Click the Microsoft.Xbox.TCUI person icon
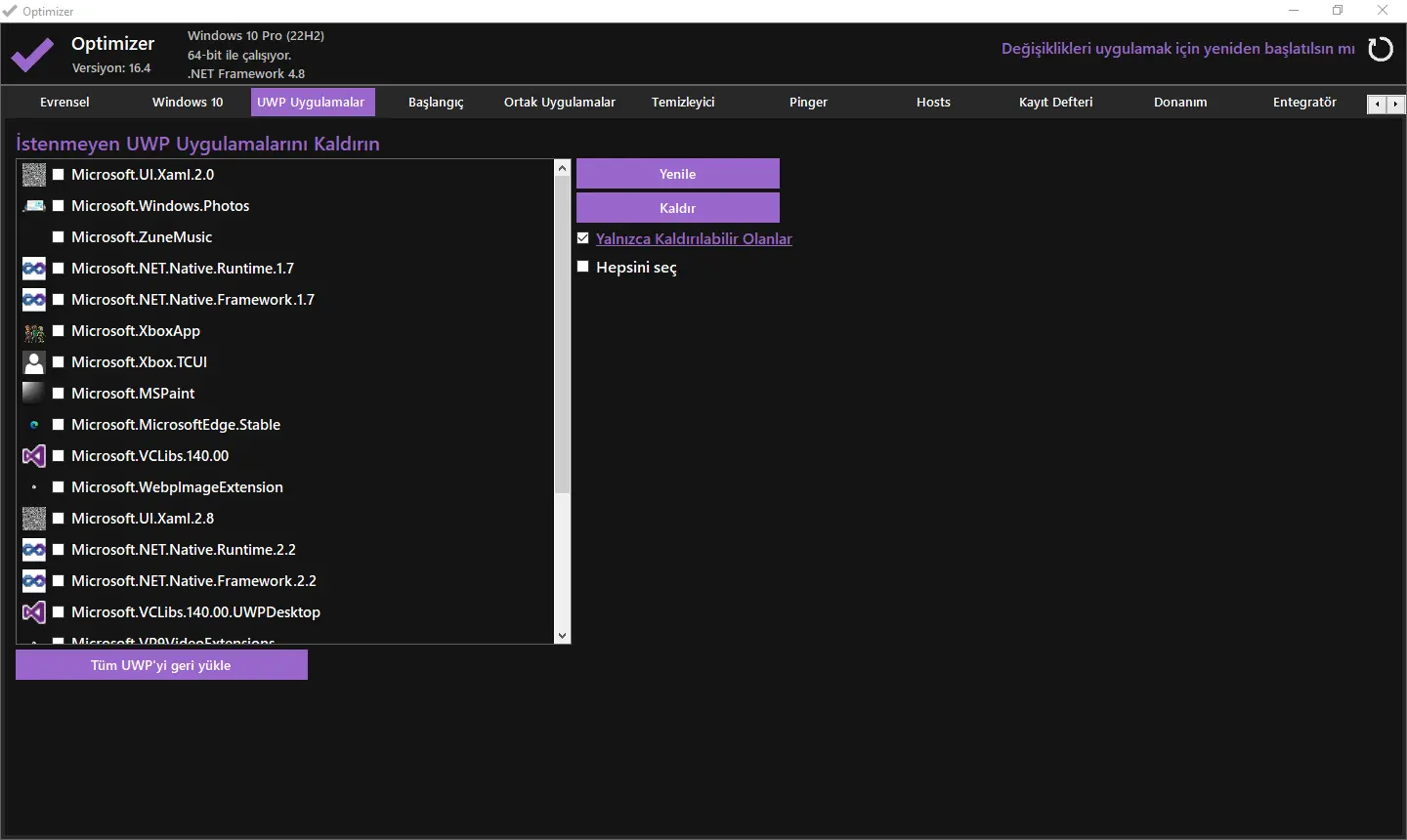This screenshot has width=1407, height=840. [x=34, y=362]
